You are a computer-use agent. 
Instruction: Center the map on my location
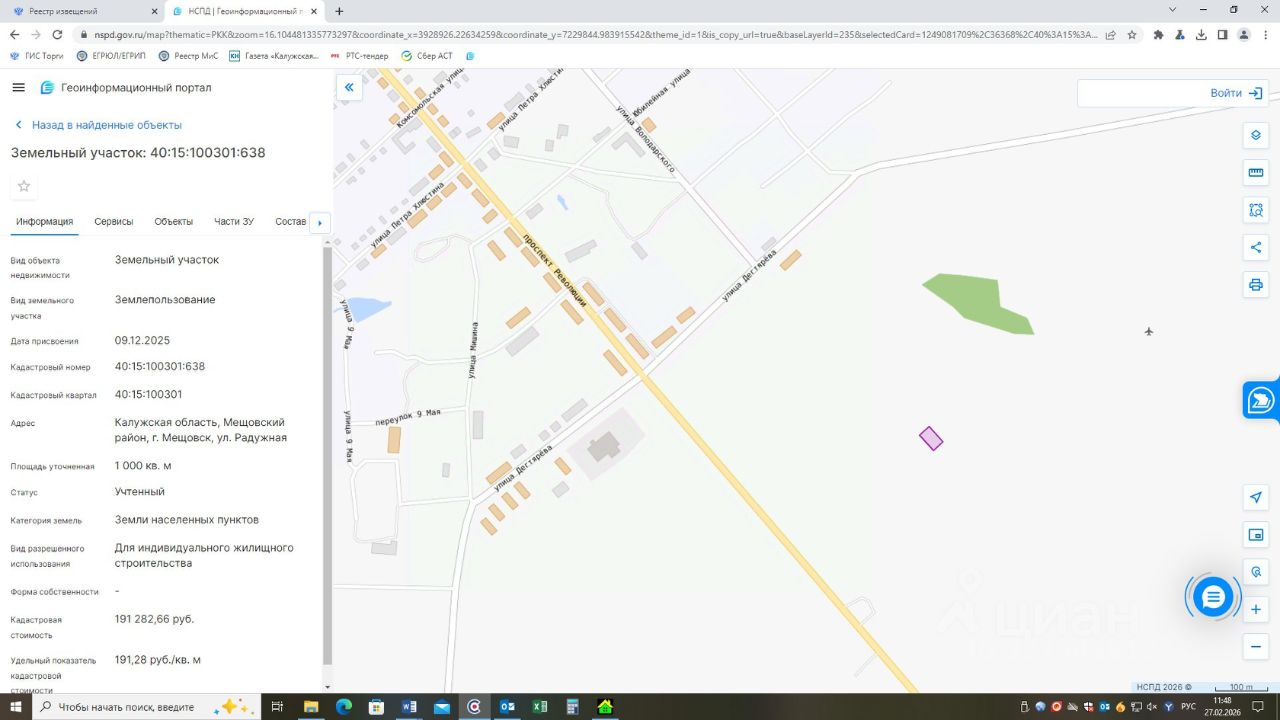pos(1256,497)
